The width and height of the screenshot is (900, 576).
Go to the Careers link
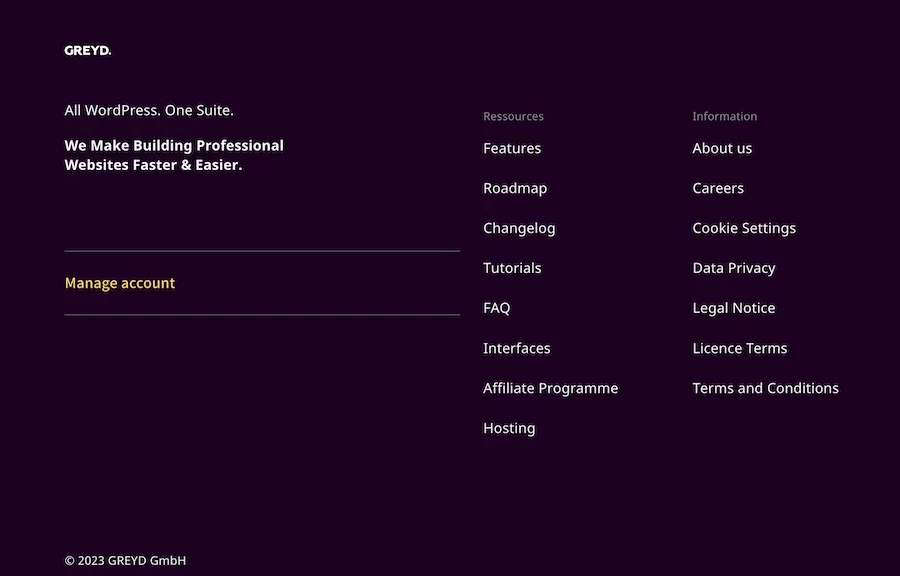tap(718, 188)
